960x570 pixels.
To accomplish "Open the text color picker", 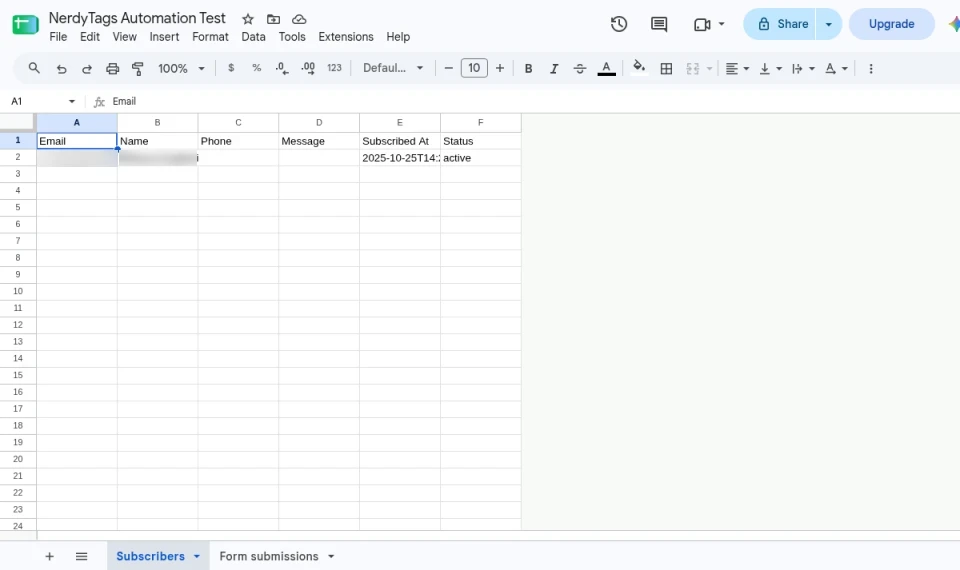I will click(606, 69).
